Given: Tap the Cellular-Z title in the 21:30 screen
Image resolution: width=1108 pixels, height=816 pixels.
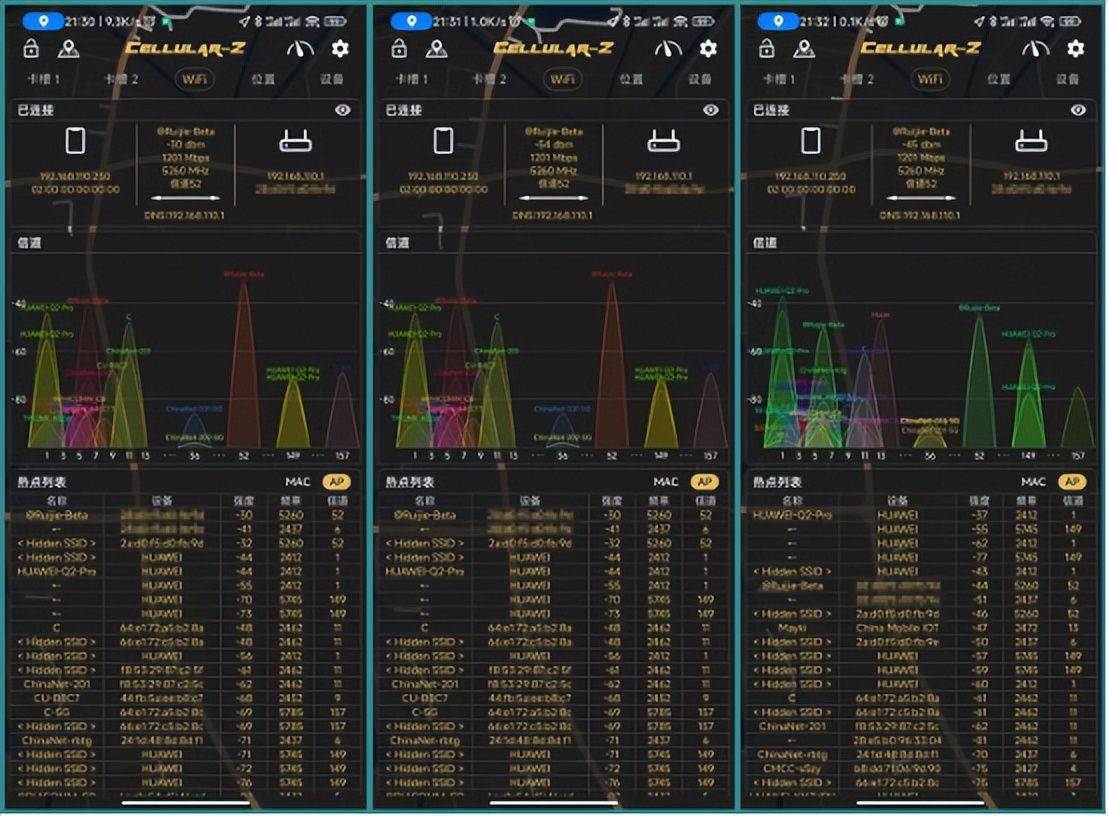Looking at the screenshot, I should pyautogui.click(x=185, y=48).
